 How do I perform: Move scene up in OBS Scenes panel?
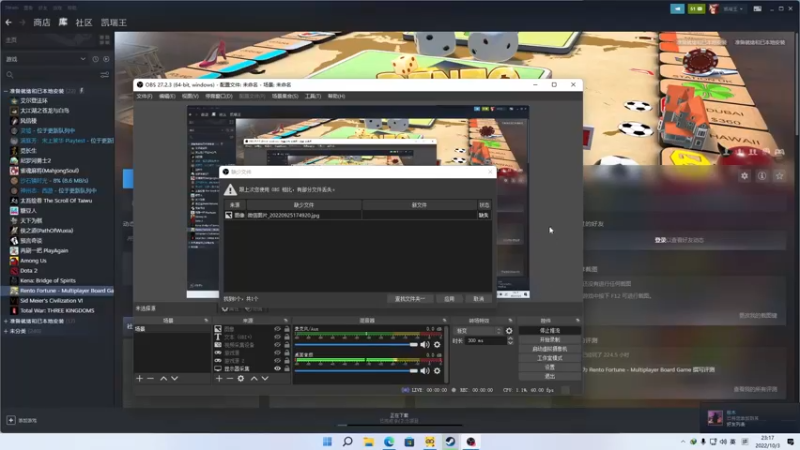163,379
